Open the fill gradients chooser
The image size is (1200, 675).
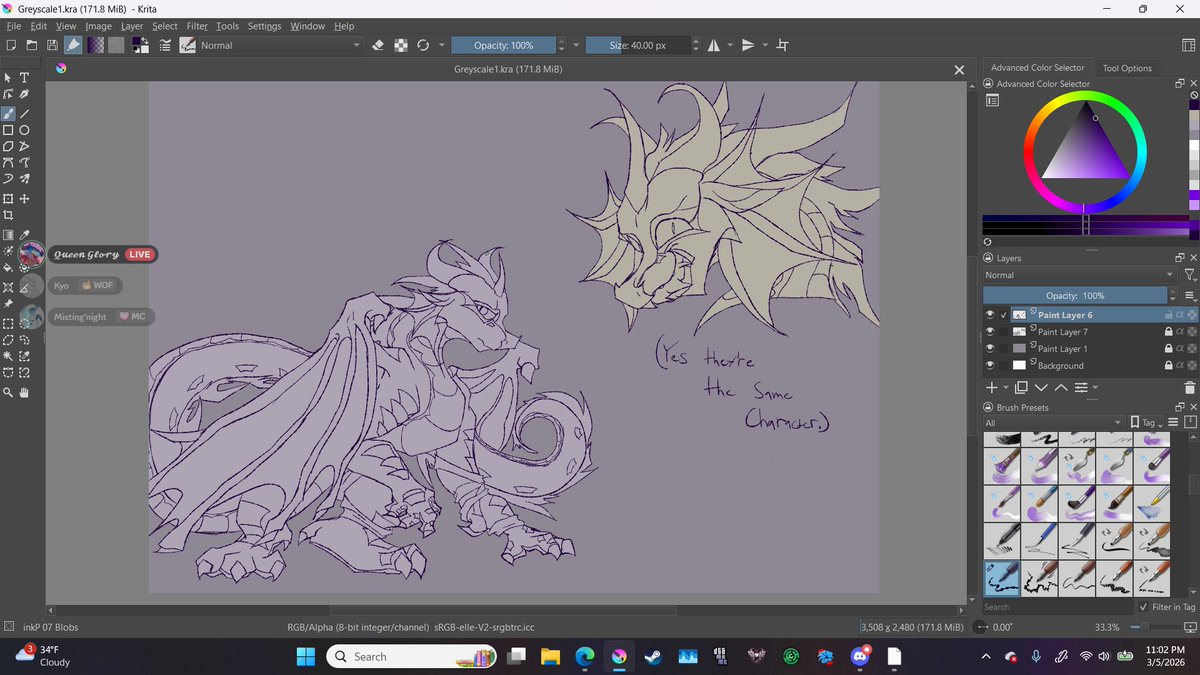(x=95, y=45)
